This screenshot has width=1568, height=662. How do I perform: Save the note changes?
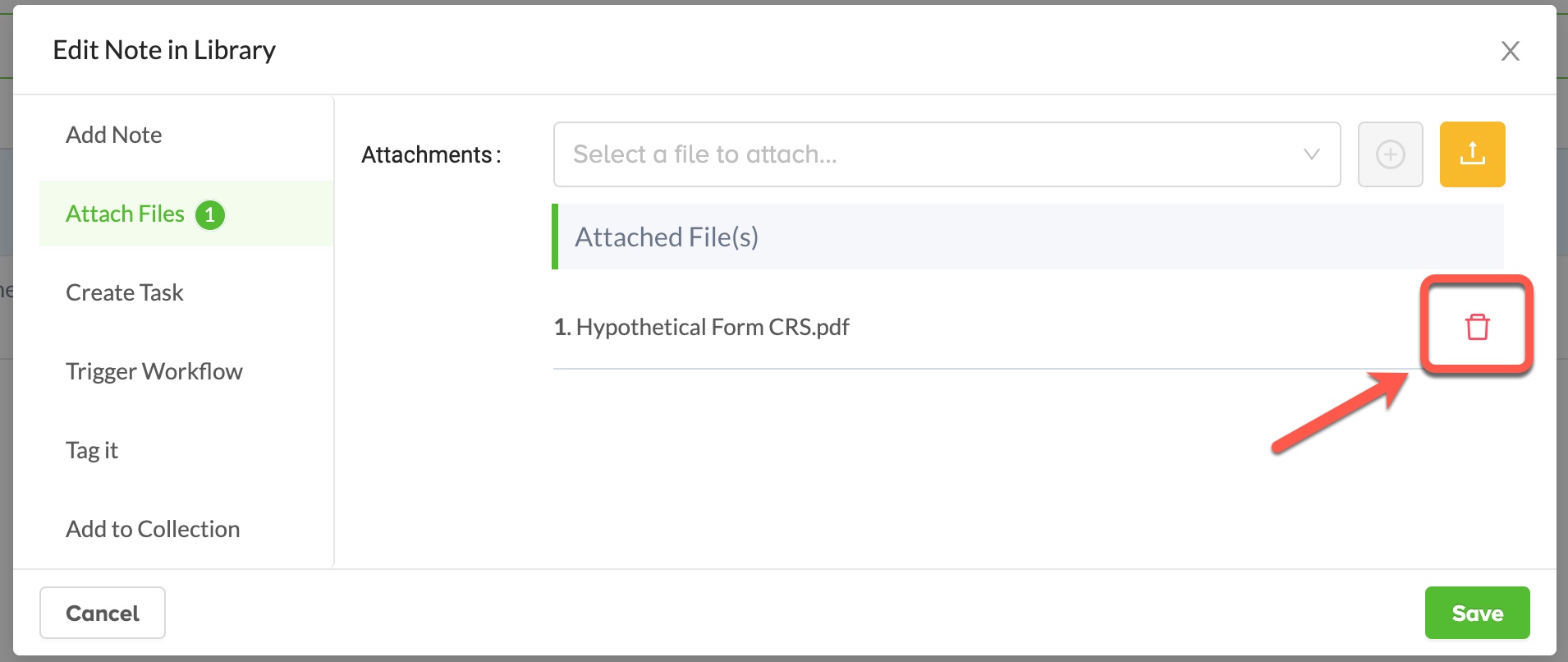1477,613
